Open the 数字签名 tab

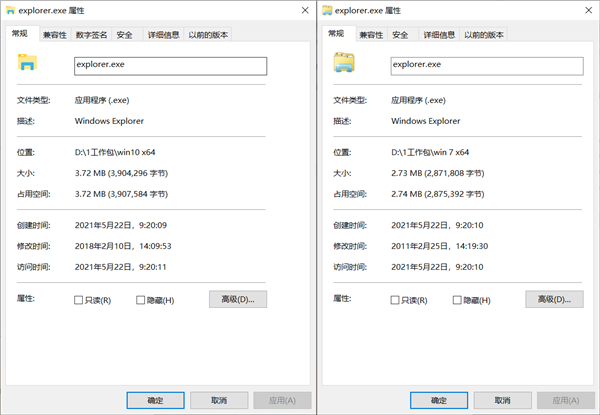point(91,35)
